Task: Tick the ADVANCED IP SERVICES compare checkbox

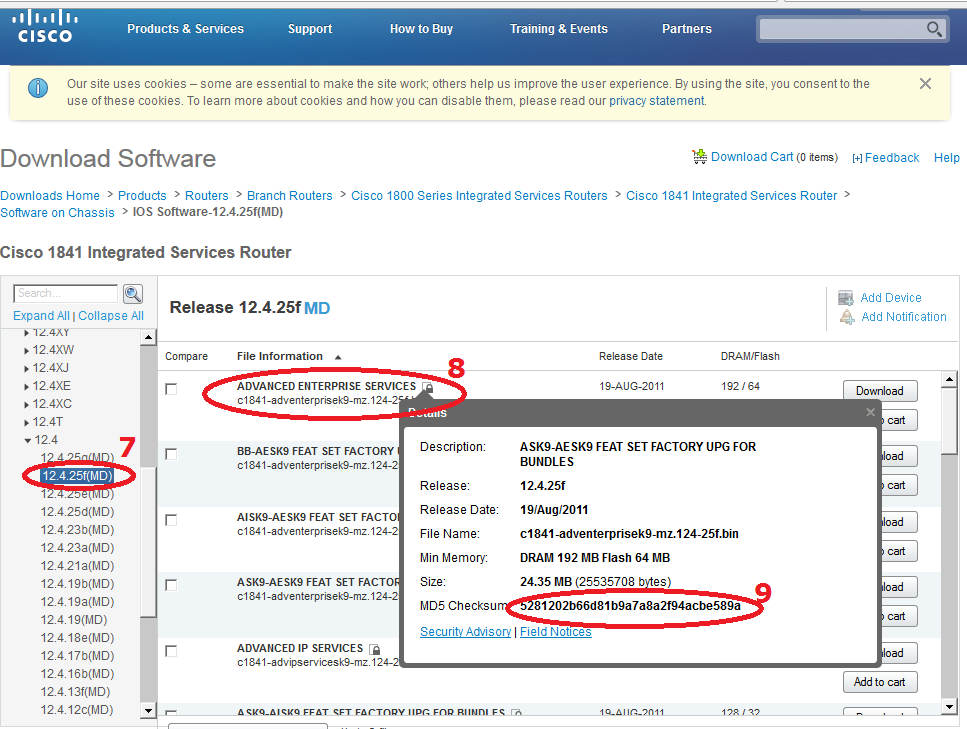Action: point(171,651)
